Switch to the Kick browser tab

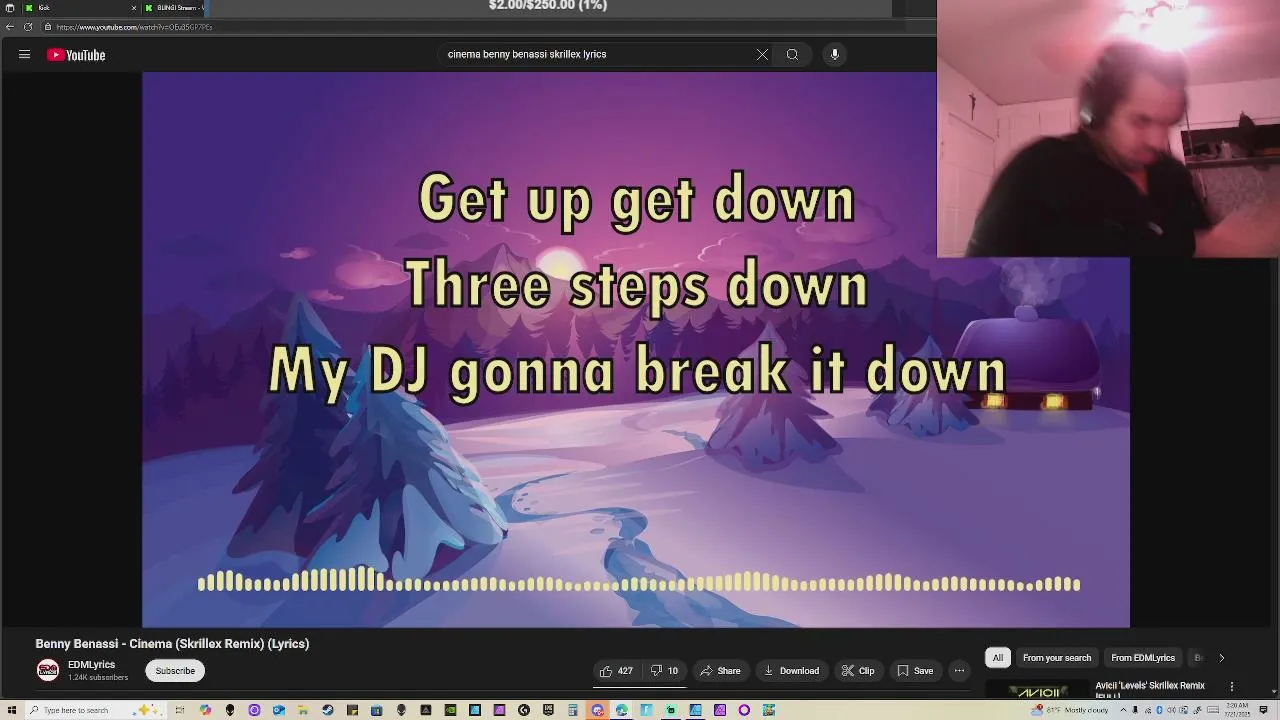click(80, 7)
